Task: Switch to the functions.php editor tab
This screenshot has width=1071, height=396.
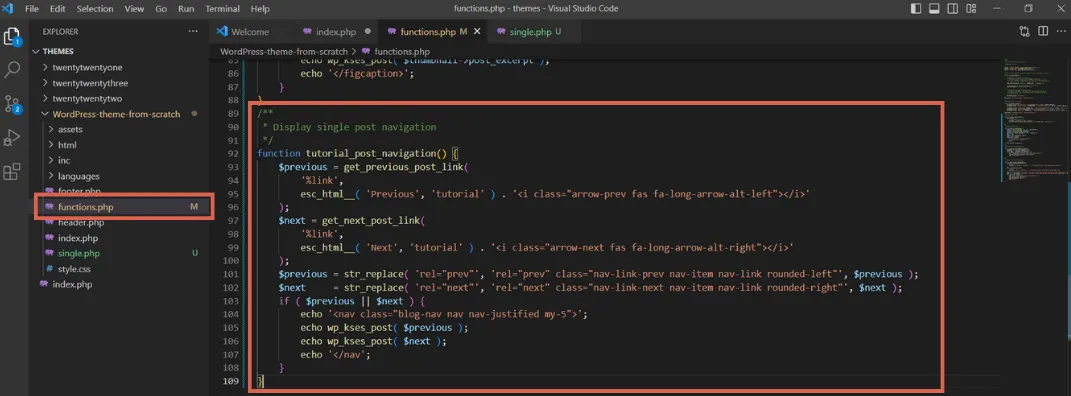Action: point(432,31)
